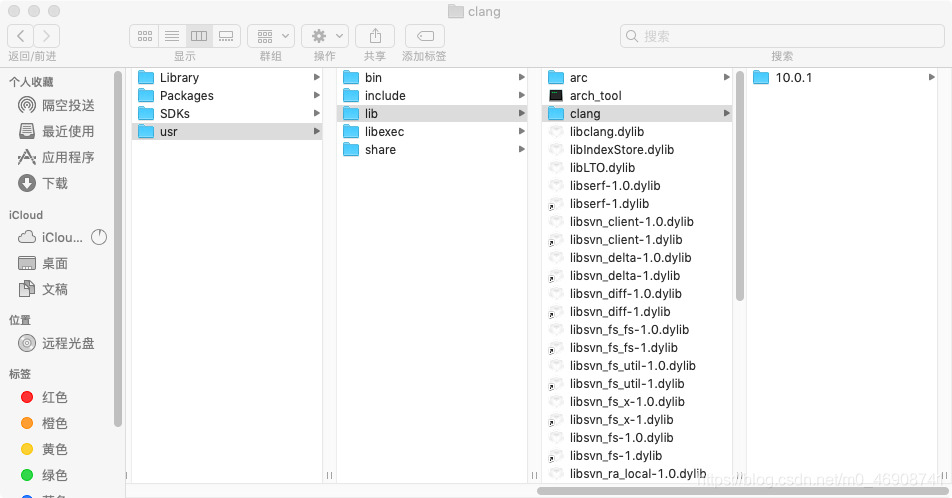Expand the Library folder arrow
952x498 pixels.
(x=316, y=77)
